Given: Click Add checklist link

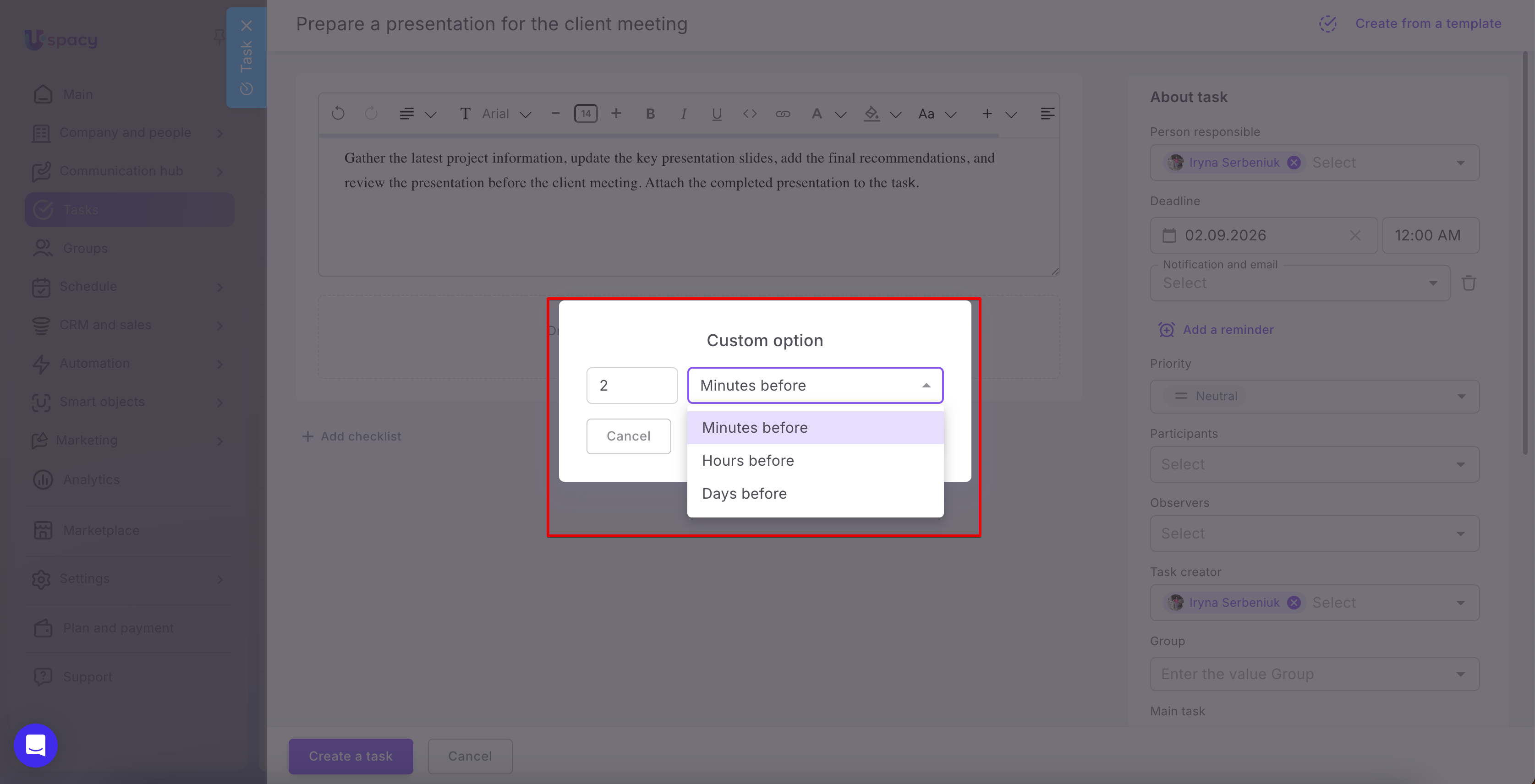Looking at the screenshot, I should click(351, 436).
